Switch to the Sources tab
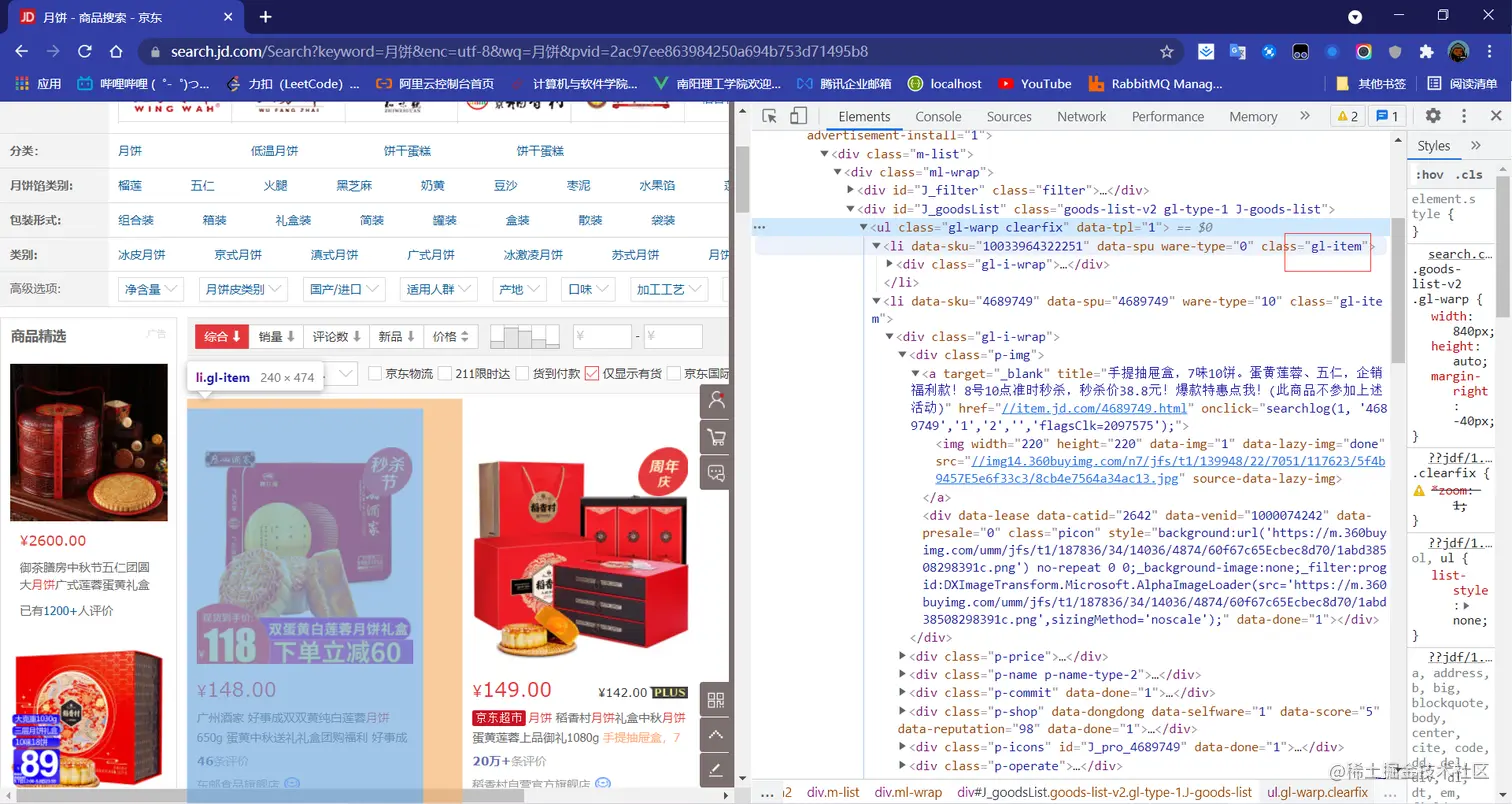1512x804 pixels. pyautogui.click(x=1009, y=116)
